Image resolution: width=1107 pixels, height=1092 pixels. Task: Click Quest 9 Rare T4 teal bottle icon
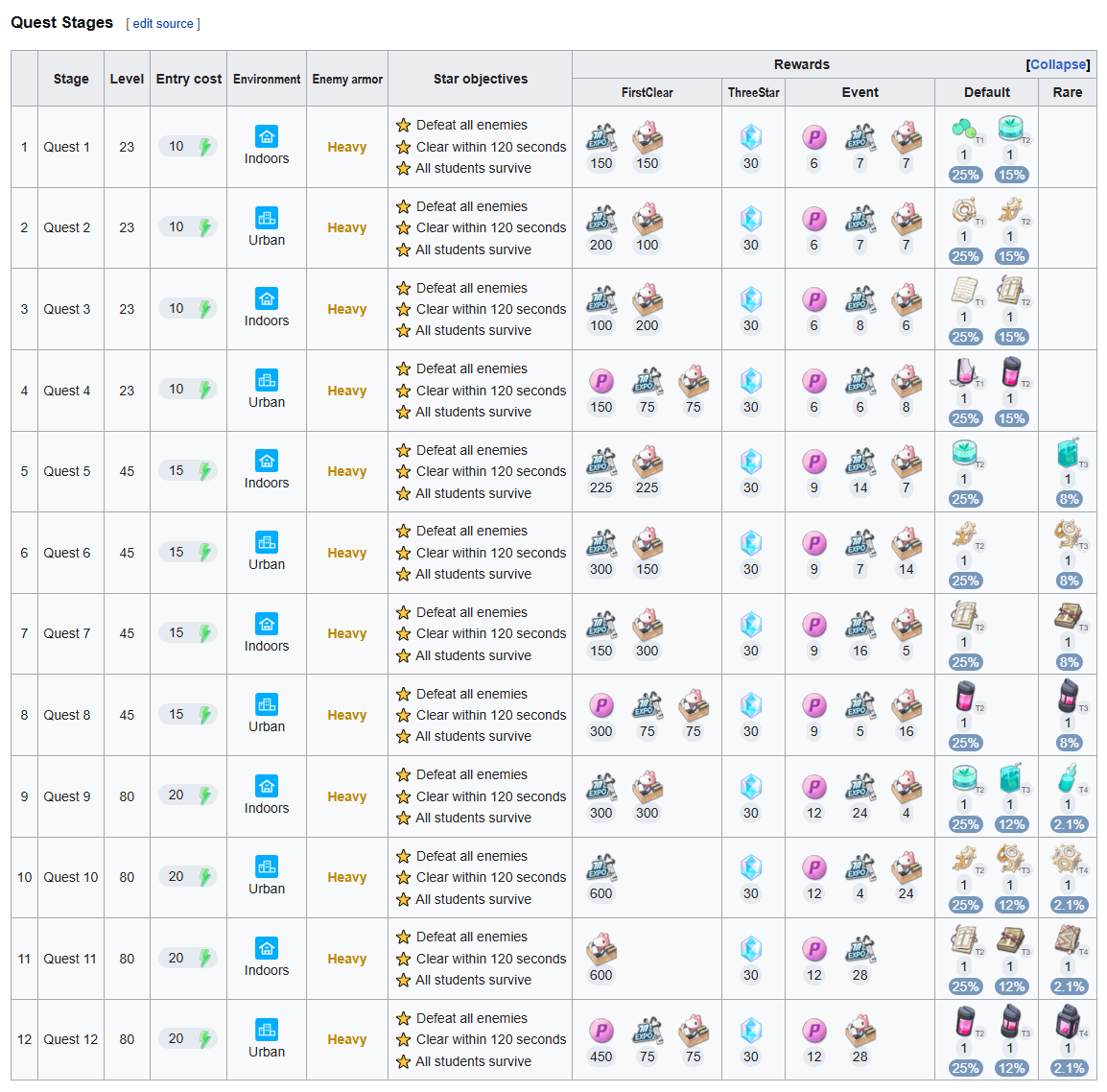(x=1068, y=777)
